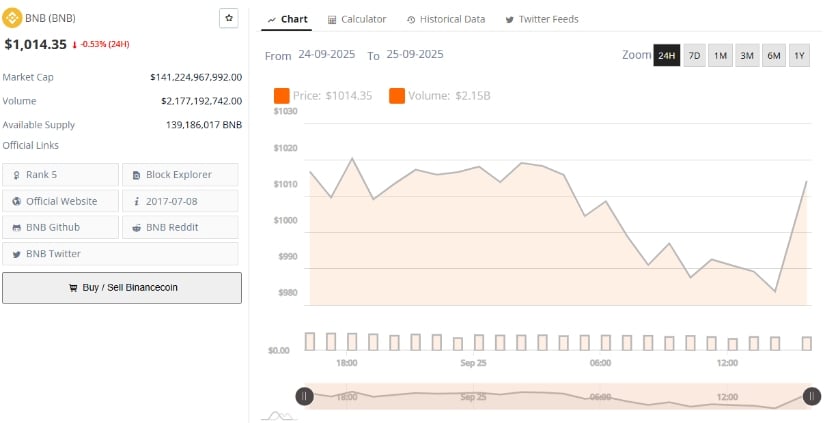Click the BNB coin logo icon
This screenshot has width=825, height=423.
click(12, 18)
